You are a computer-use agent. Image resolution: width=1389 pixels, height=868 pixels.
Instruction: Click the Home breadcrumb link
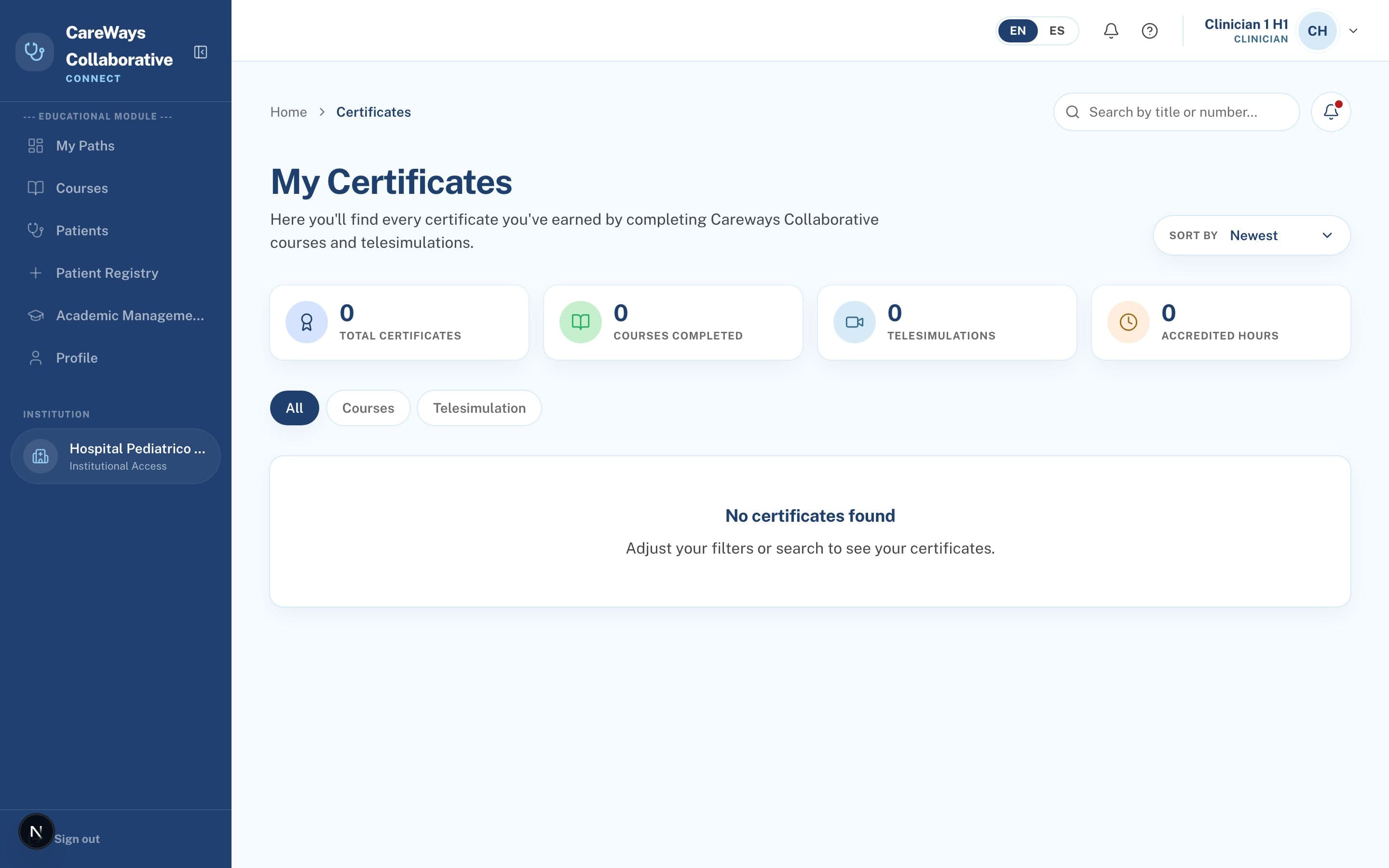click(x=288, y=112)
